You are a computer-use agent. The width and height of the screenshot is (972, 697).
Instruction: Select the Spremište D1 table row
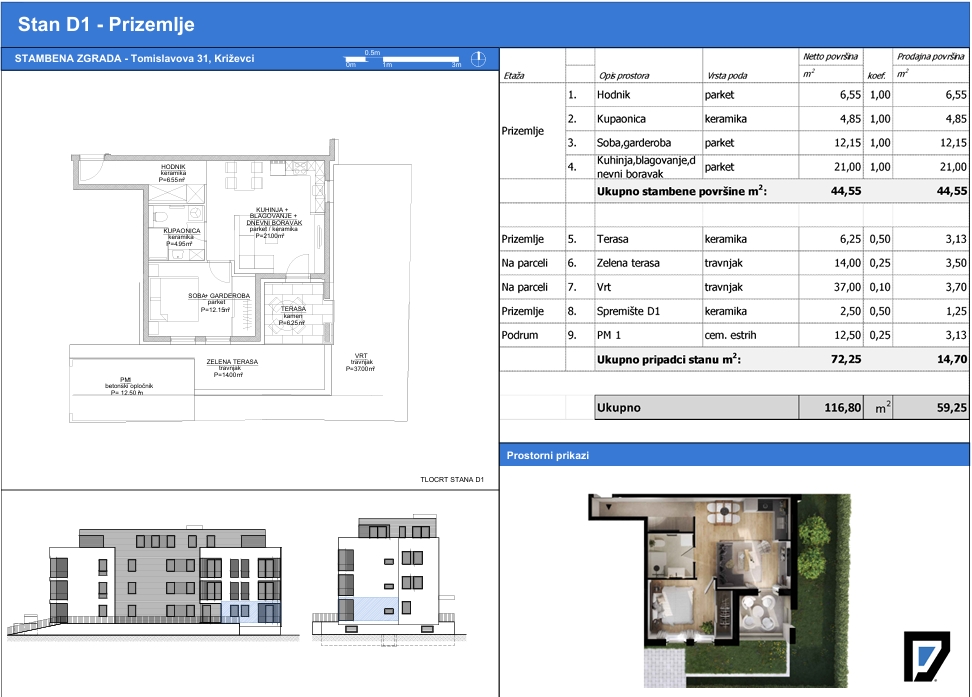click(734, 311)
